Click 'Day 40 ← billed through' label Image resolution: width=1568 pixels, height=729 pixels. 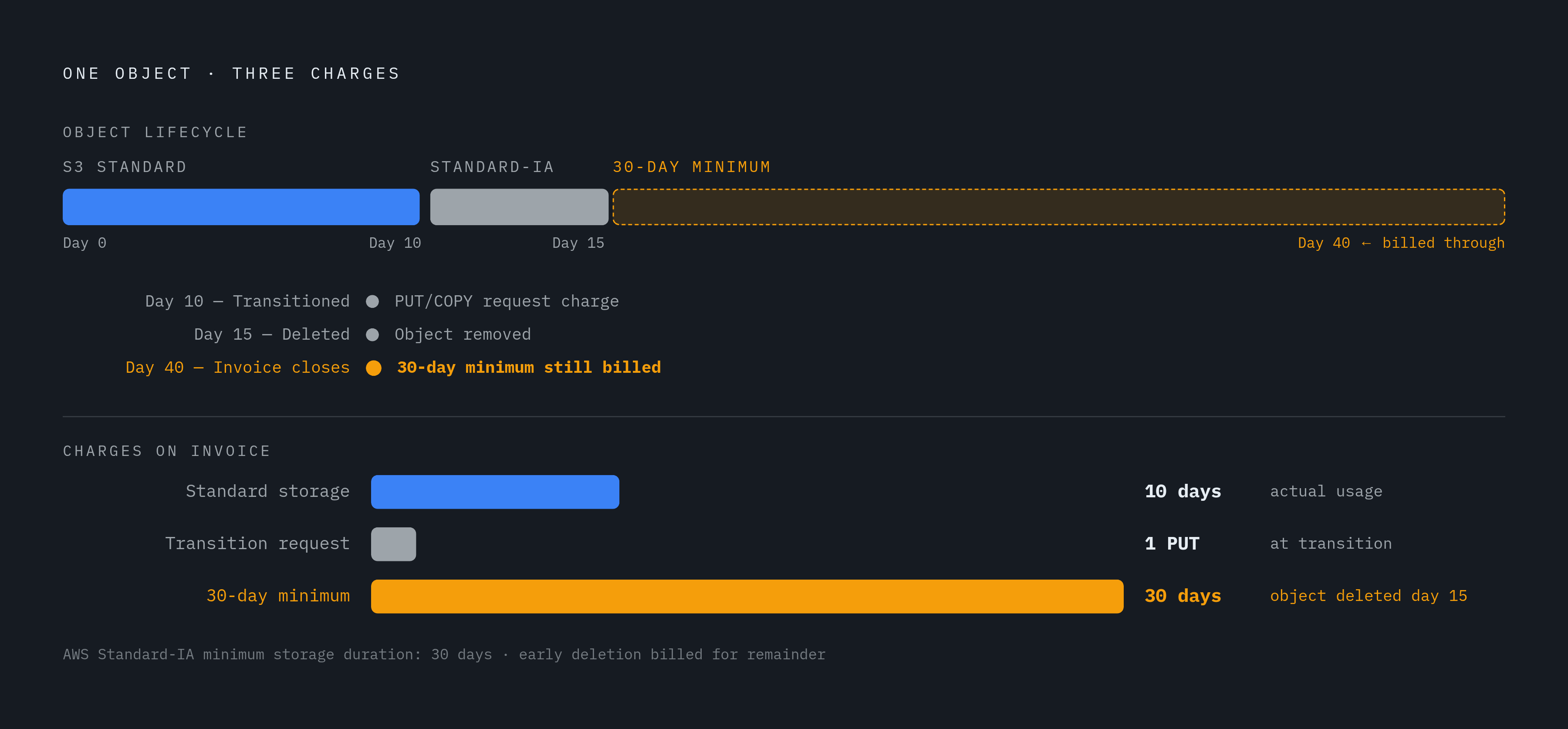pyautogui.click(x=1401, y=243)
